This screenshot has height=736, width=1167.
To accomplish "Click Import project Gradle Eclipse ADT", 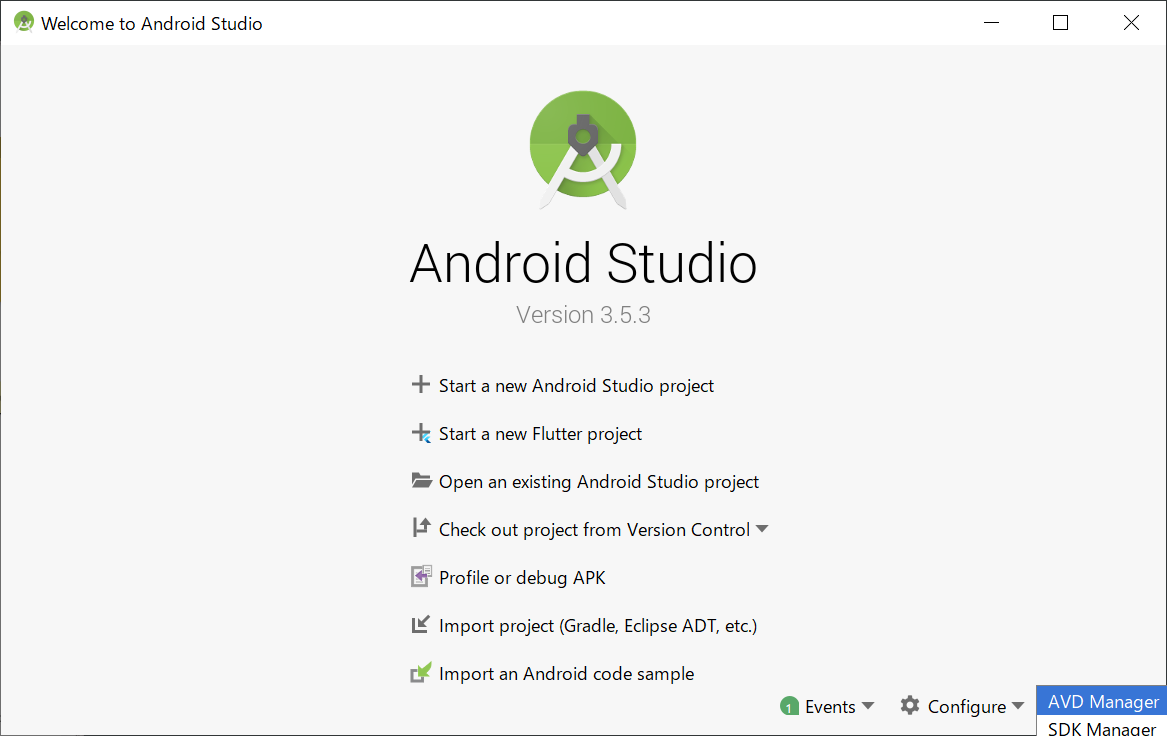I will [x=597, y=625].
